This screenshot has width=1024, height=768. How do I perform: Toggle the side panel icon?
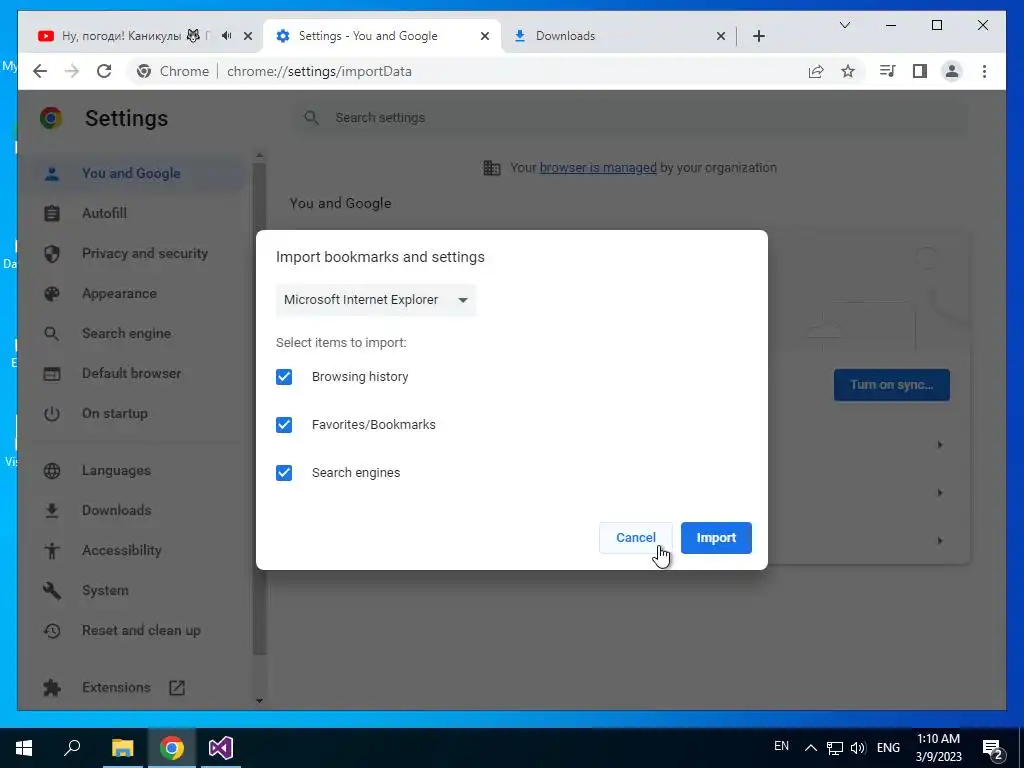pyautogui.click(x=920, y=71)
